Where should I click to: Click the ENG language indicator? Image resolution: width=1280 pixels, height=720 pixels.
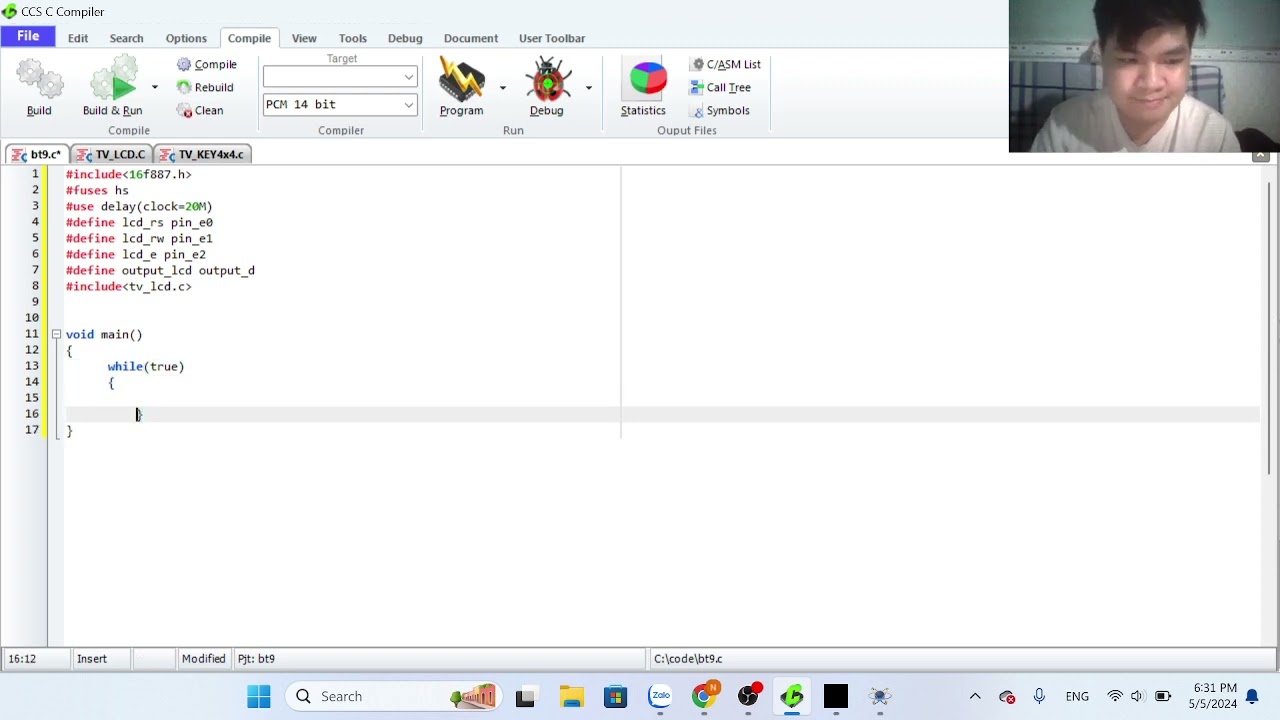pyautogui.click(x=1077, y=696)
